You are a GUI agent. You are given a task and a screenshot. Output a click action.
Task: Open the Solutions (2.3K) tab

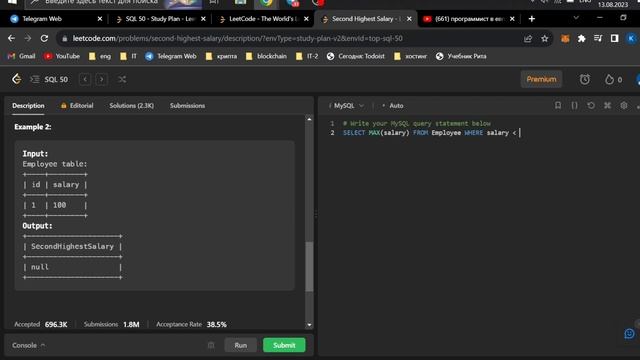pos(131,105)
